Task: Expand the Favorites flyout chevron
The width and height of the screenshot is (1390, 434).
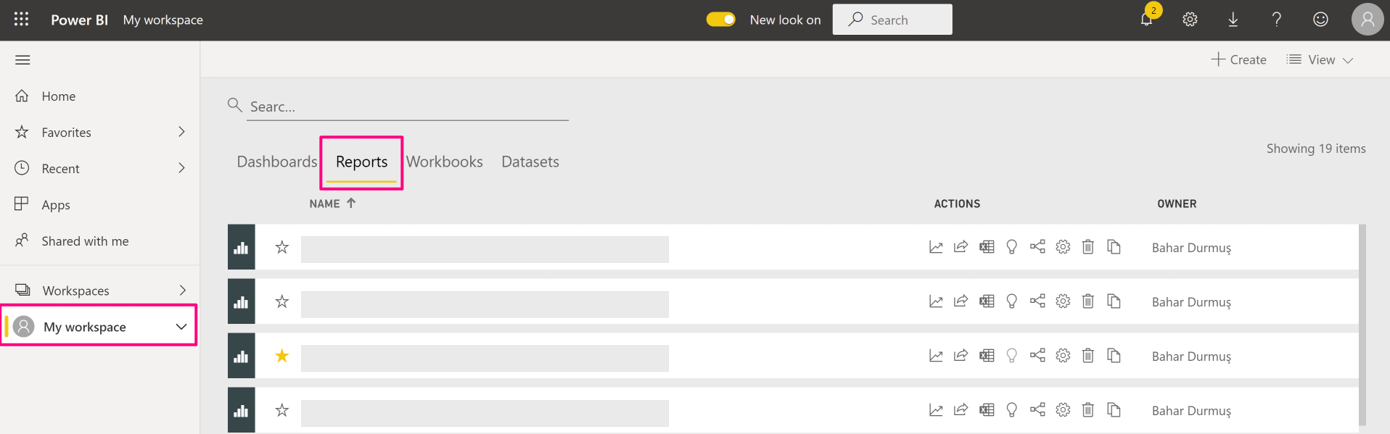Action: (181, 132)
